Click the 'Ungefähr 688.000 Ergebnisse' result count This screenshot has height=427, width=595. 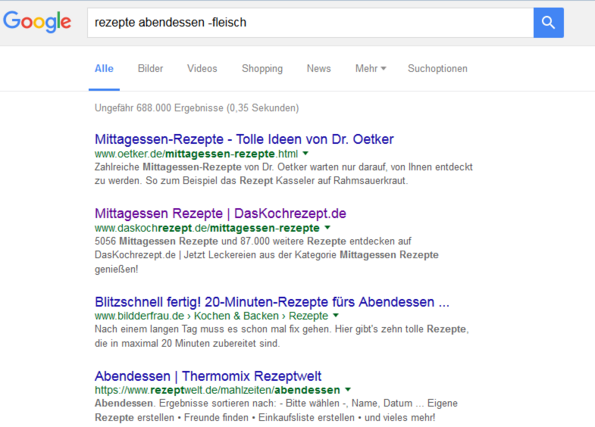[x=197, y=108]
